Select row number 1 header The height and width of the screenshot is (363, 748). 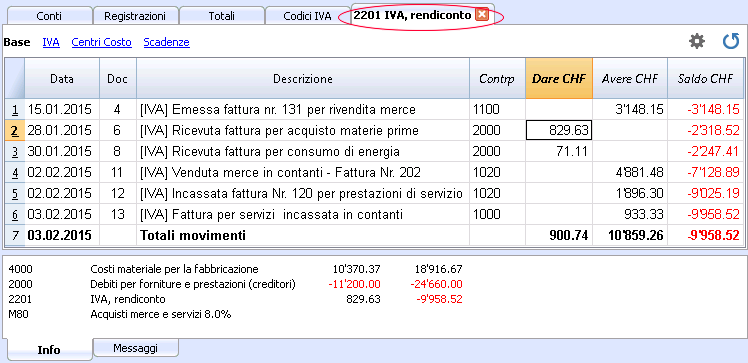click(15, 110)
